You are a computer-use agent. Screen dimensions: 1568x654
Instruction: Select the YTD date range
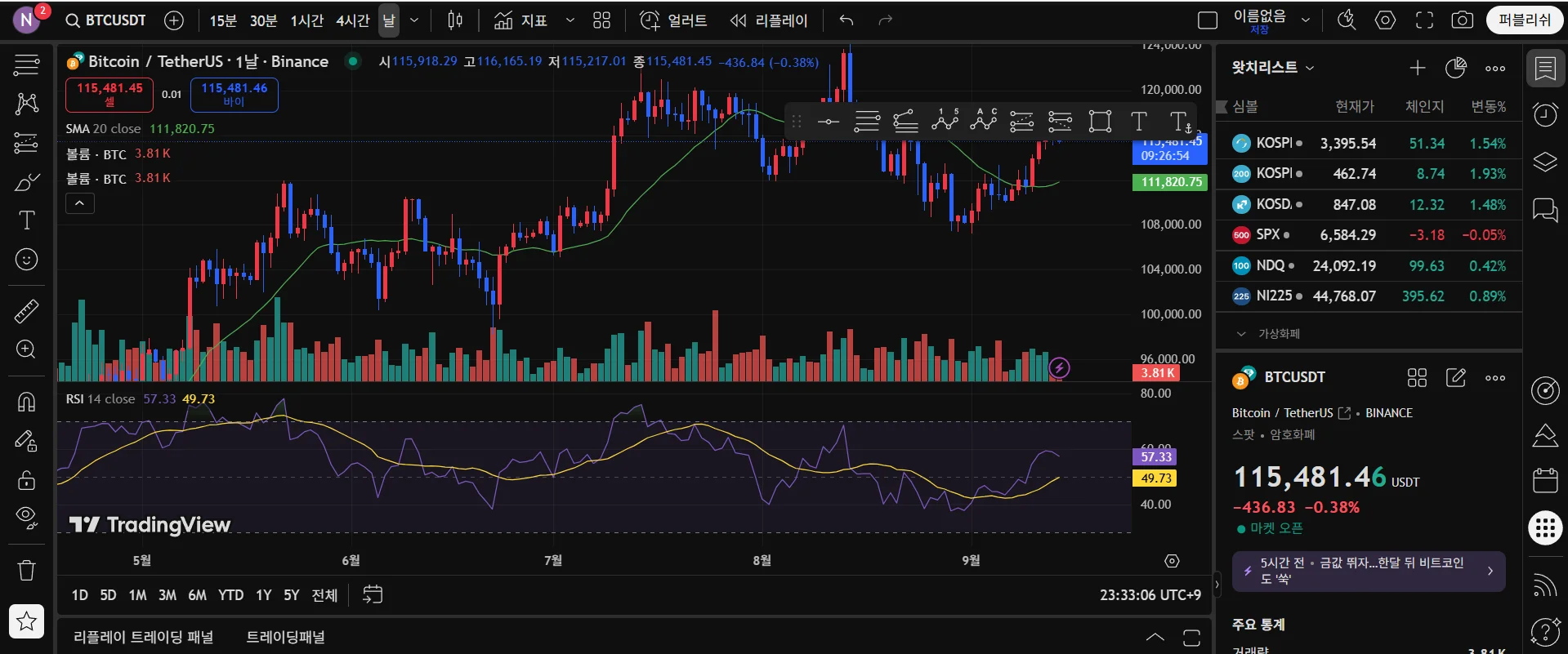point(231,595)
